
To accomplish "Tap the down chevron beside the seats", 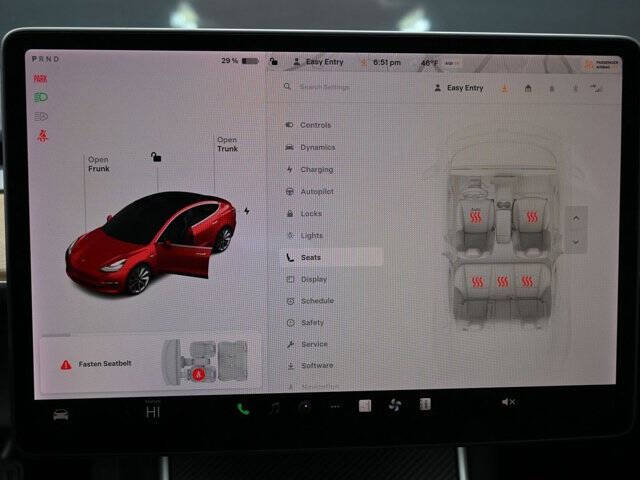I will [576, 242].
